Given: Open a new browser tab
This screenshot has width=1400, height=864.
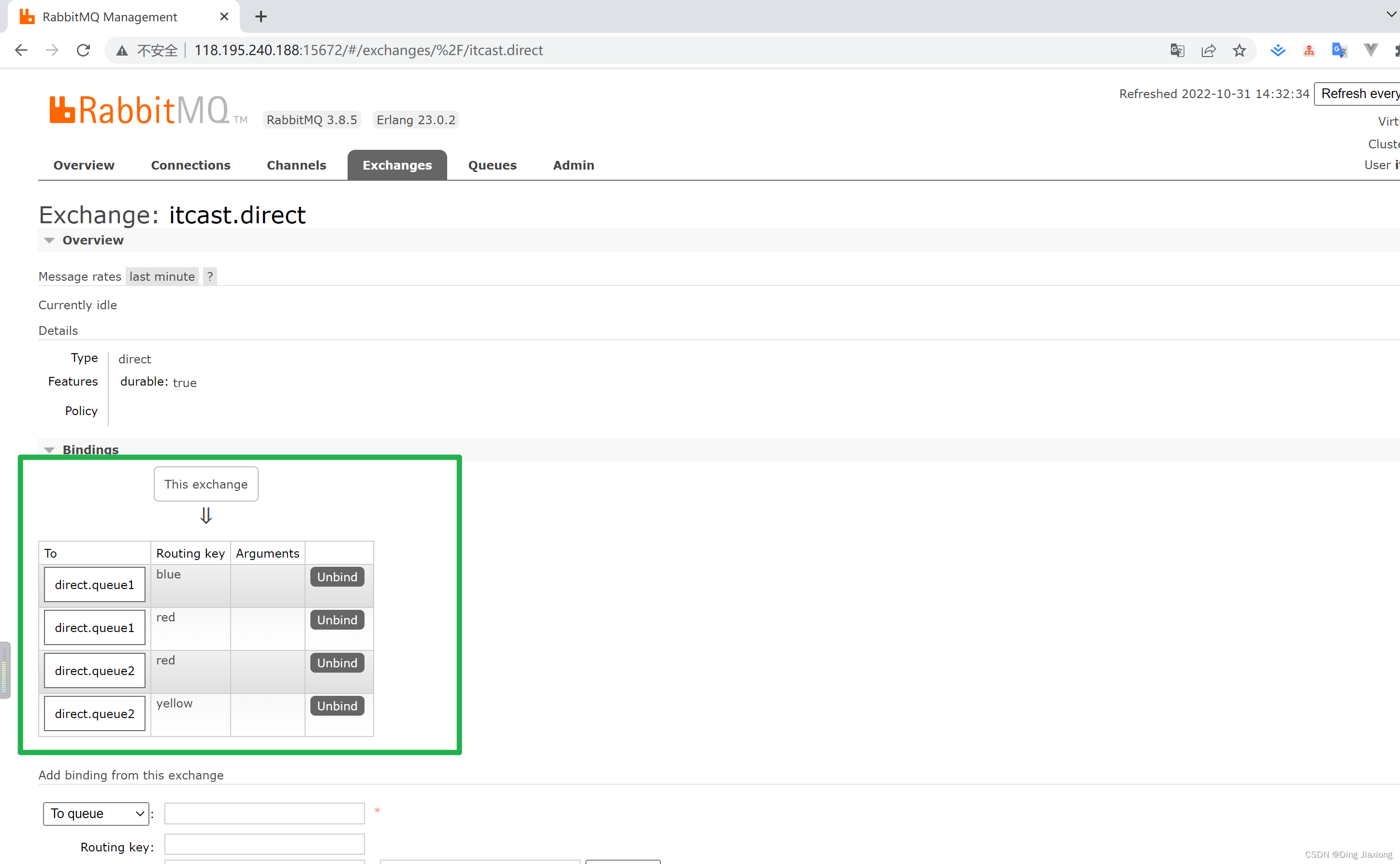Looking at the screenshot, I should (x=261, y=16).
